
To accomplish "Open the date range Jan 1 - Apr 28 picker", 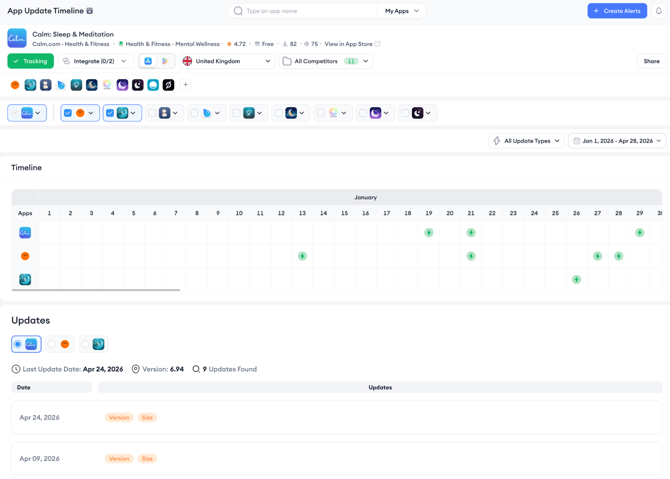I will point(617,141).
